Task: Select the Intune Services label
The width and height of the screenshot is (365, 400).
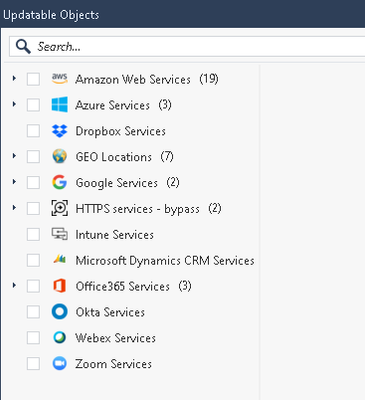Action: pos(114,235)
